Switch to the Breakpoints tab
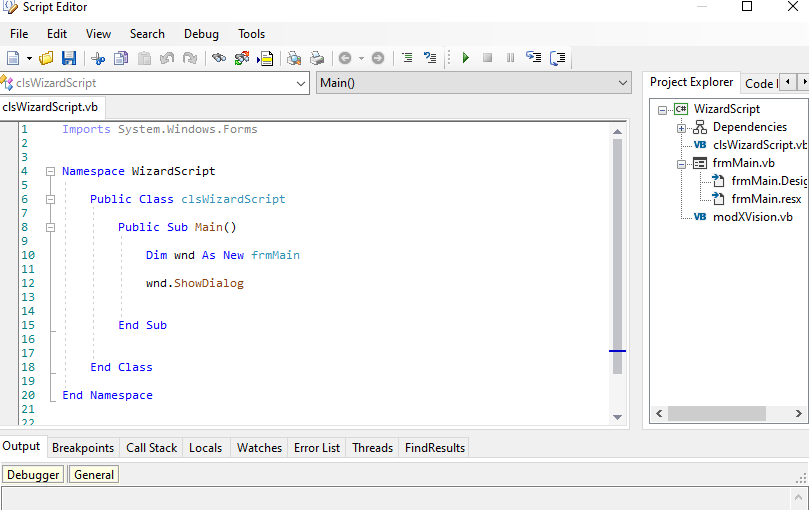The height and width of the screenshot is (510, 809). (x=83, y=448)
